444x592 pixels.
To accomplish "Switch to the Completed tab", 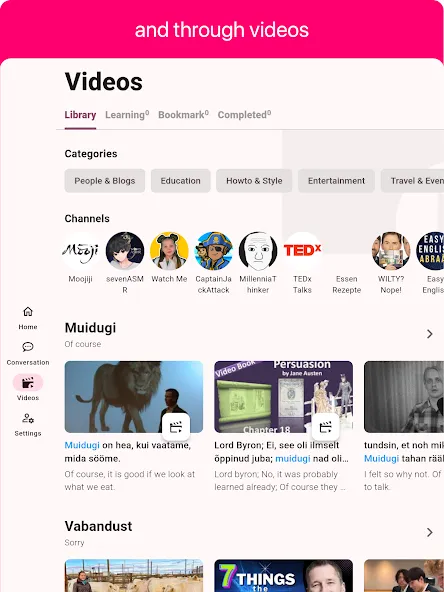I will tap(244, 115).
